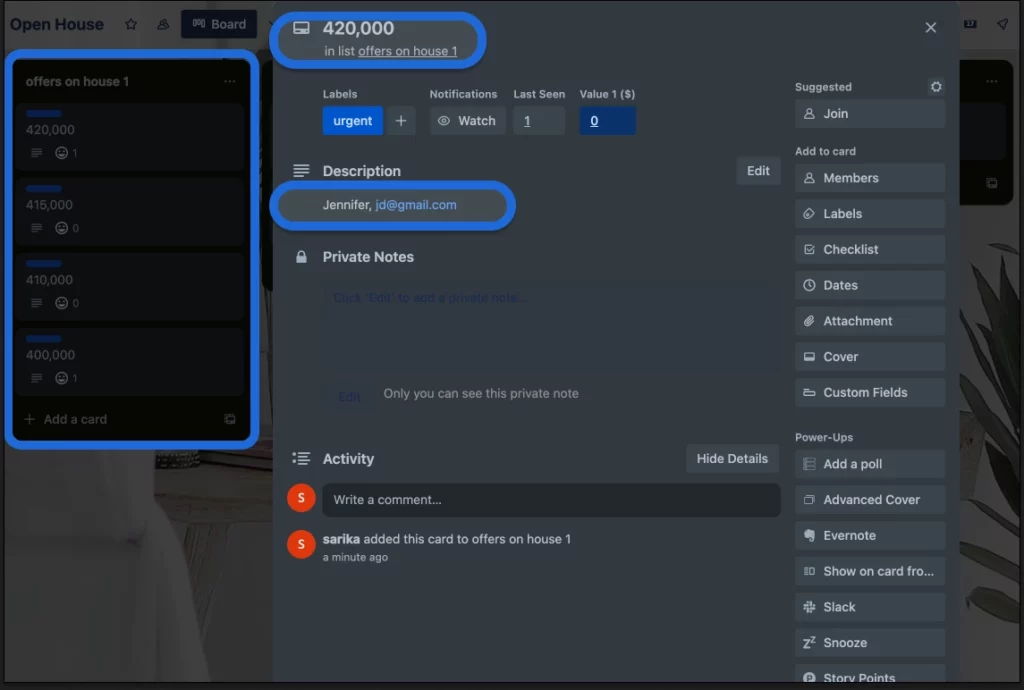The image size is (1024, 690).
Task: Open Advanced Cover power-up
Action: [870, 500]
